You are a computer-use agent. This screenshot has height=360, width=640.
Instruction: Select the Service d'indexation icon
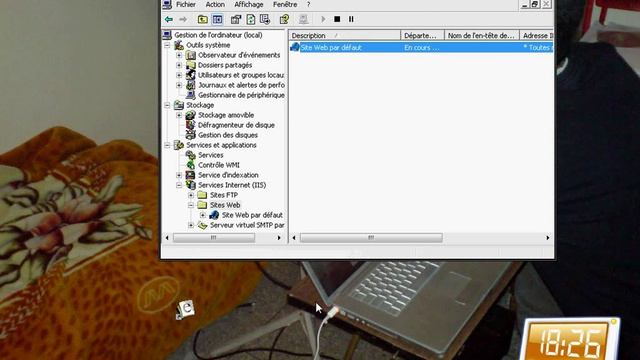191,175
